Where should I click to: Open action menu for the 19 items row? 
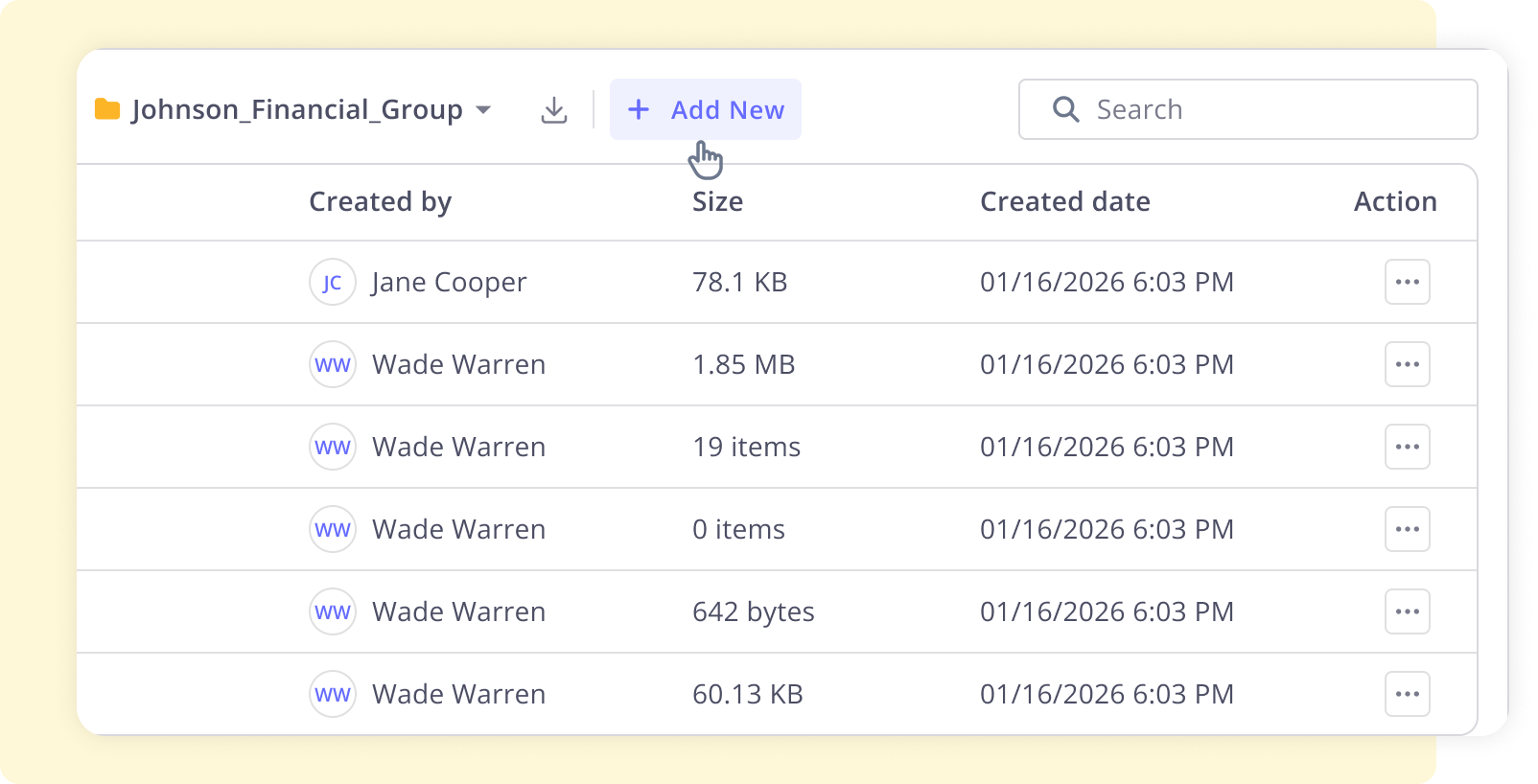(x=1407, y=447)
